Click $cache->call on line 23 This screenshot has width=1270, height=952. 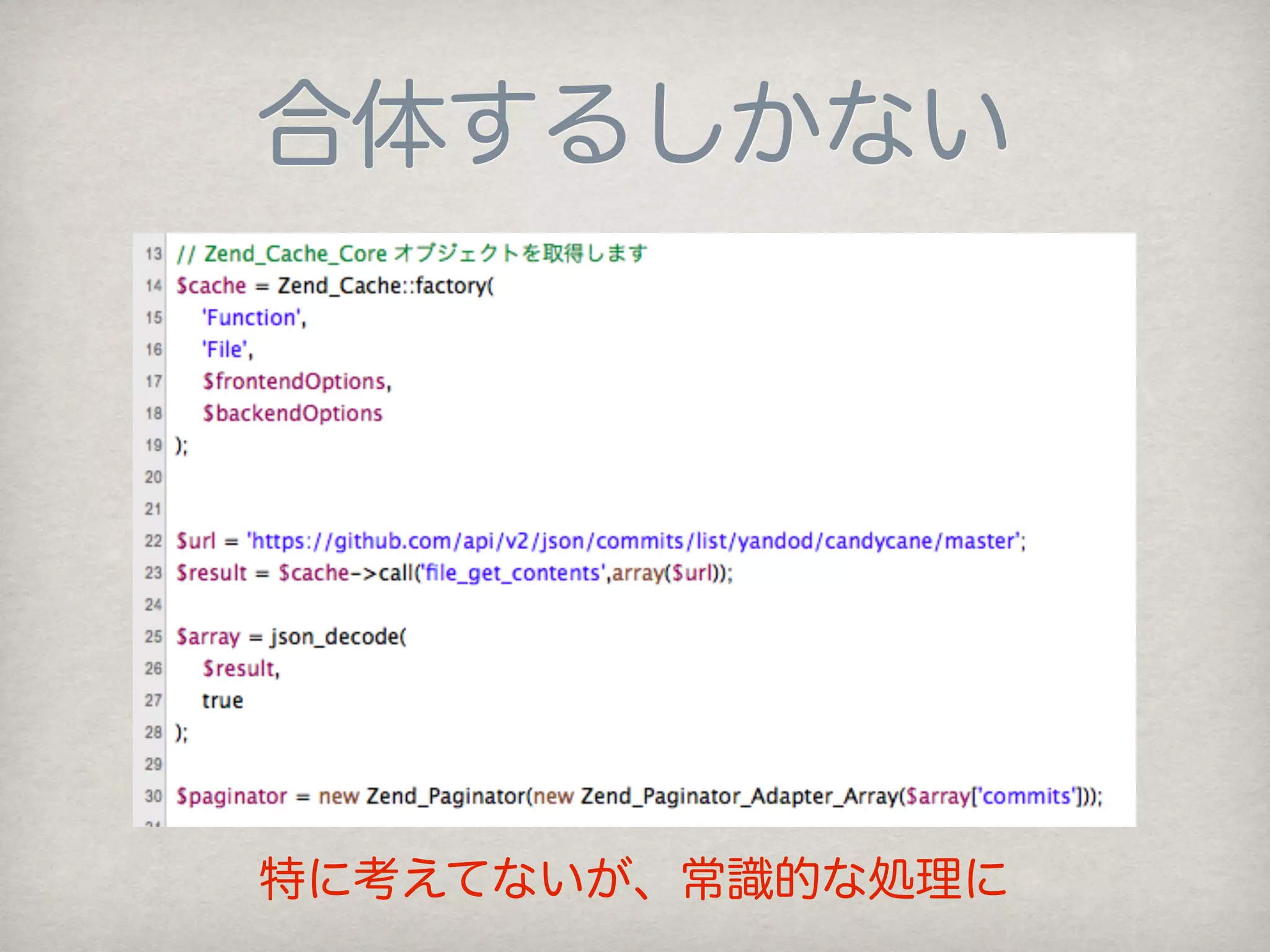pos(347,573)
